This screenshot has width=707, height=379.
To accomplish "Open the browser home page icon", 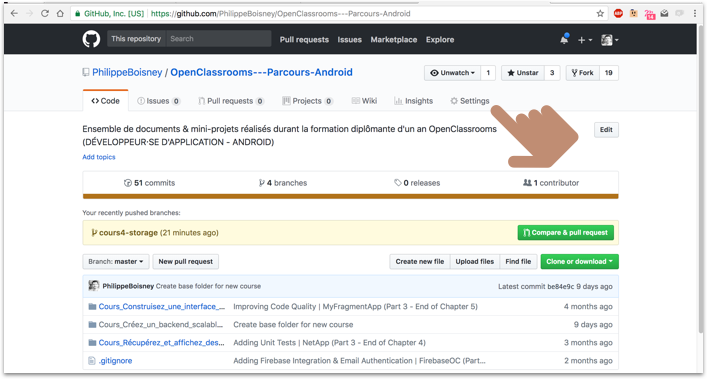I will (x=60, y=14).
